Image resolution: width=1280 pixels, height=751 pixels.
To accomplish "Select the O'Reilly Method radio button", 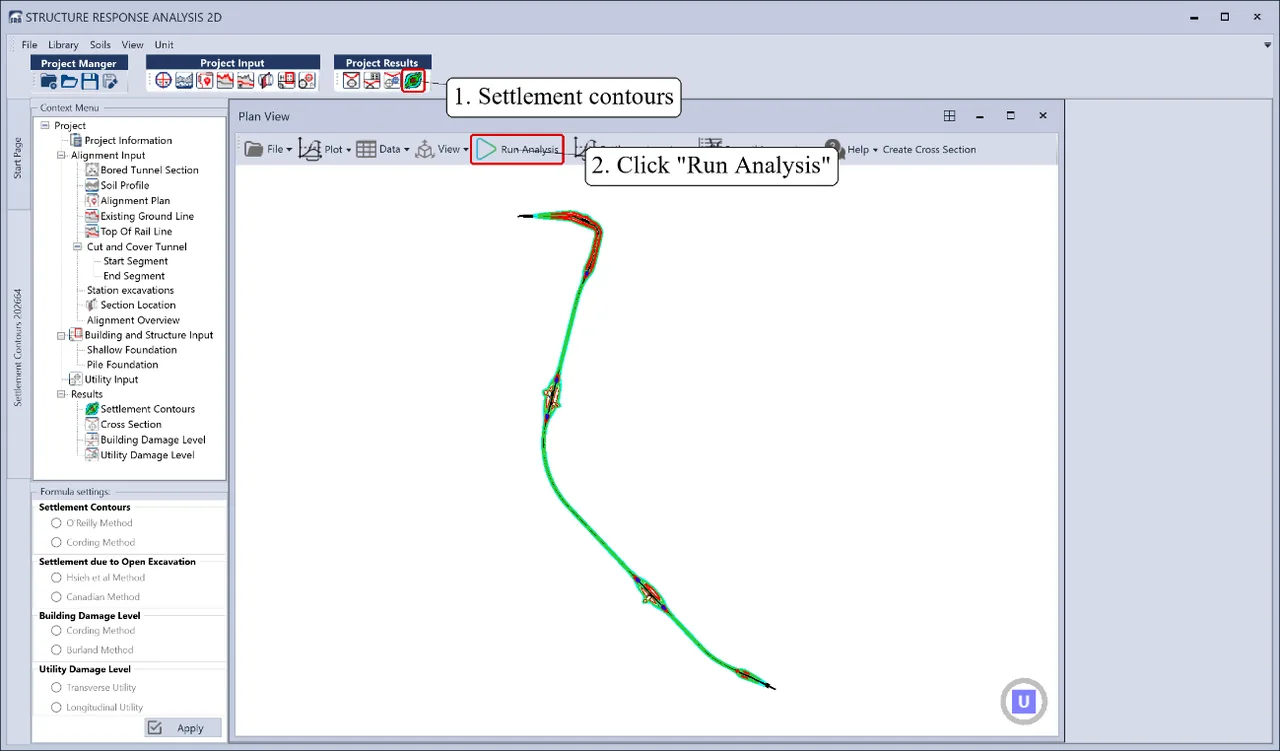I will [56, 523].
